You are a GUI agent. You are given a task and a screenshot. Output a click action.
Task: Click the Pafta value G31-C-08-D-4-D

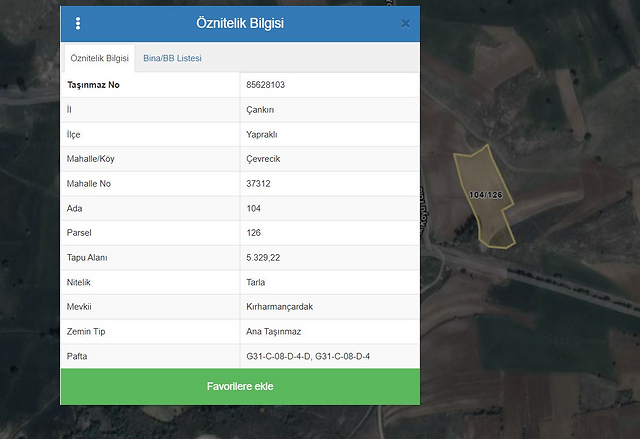[279, 356]
